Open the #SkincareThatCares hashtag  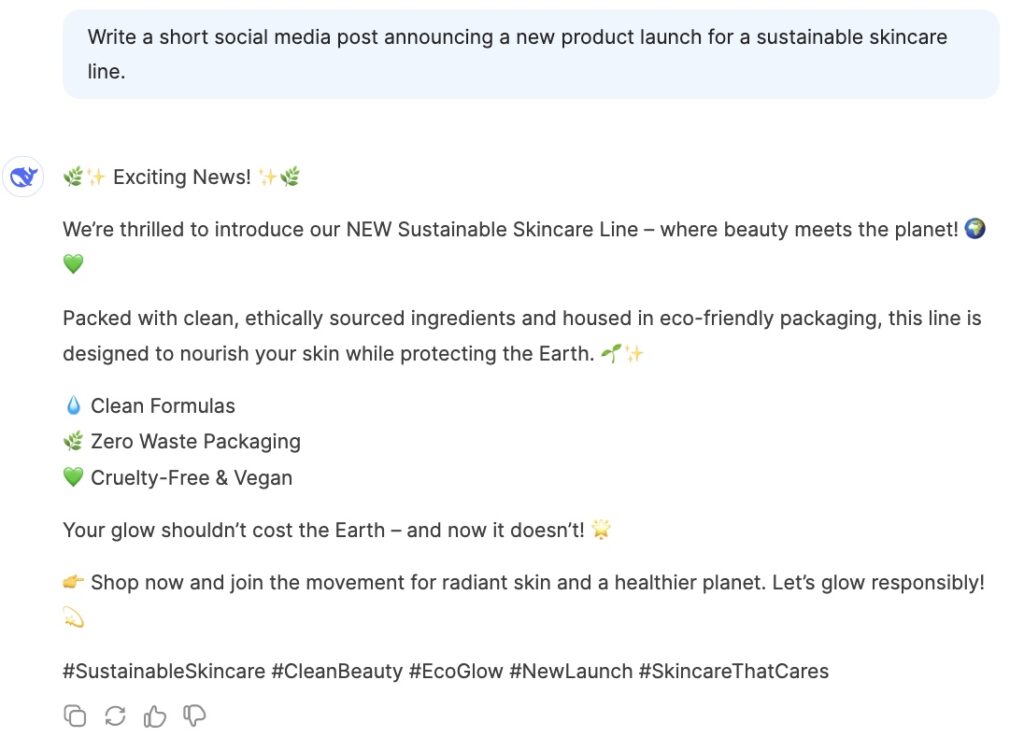pos(734,671)
